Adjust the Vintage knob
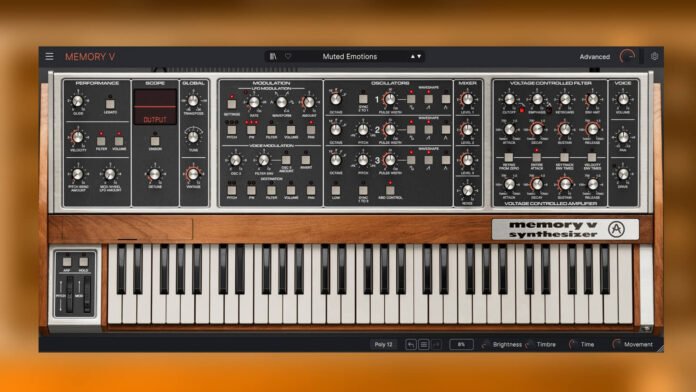This screenshot has width=696, height=392. pos(193,174)
